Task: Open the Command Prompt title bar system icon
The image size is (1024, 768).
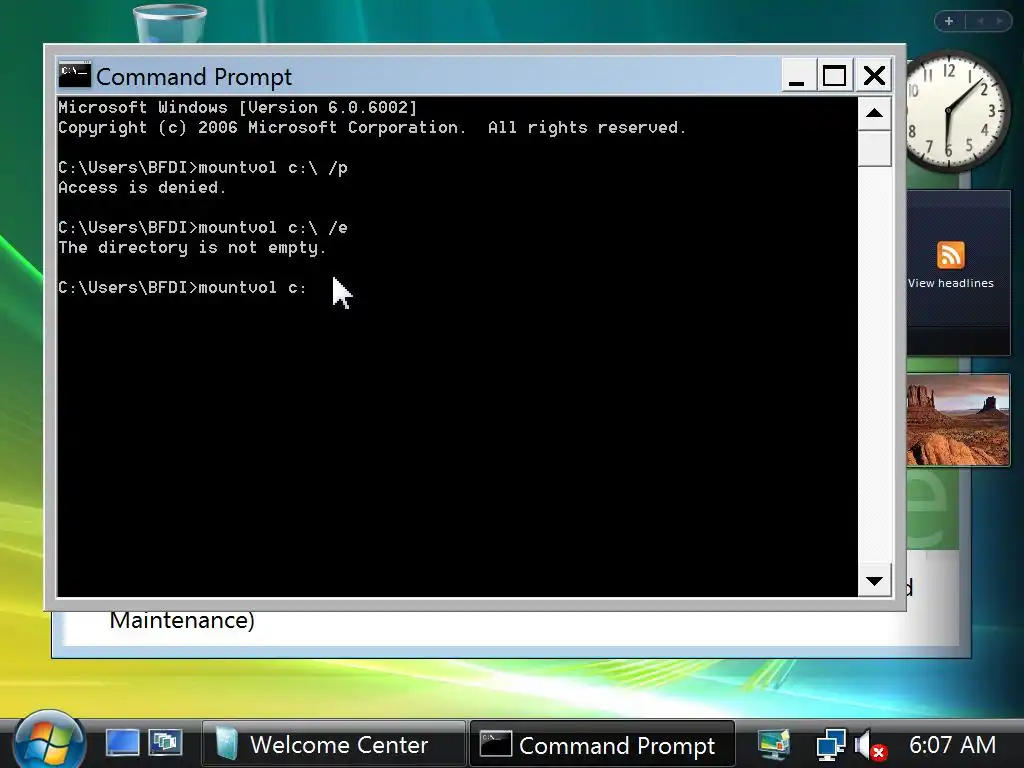Action: tap(74, 74)
